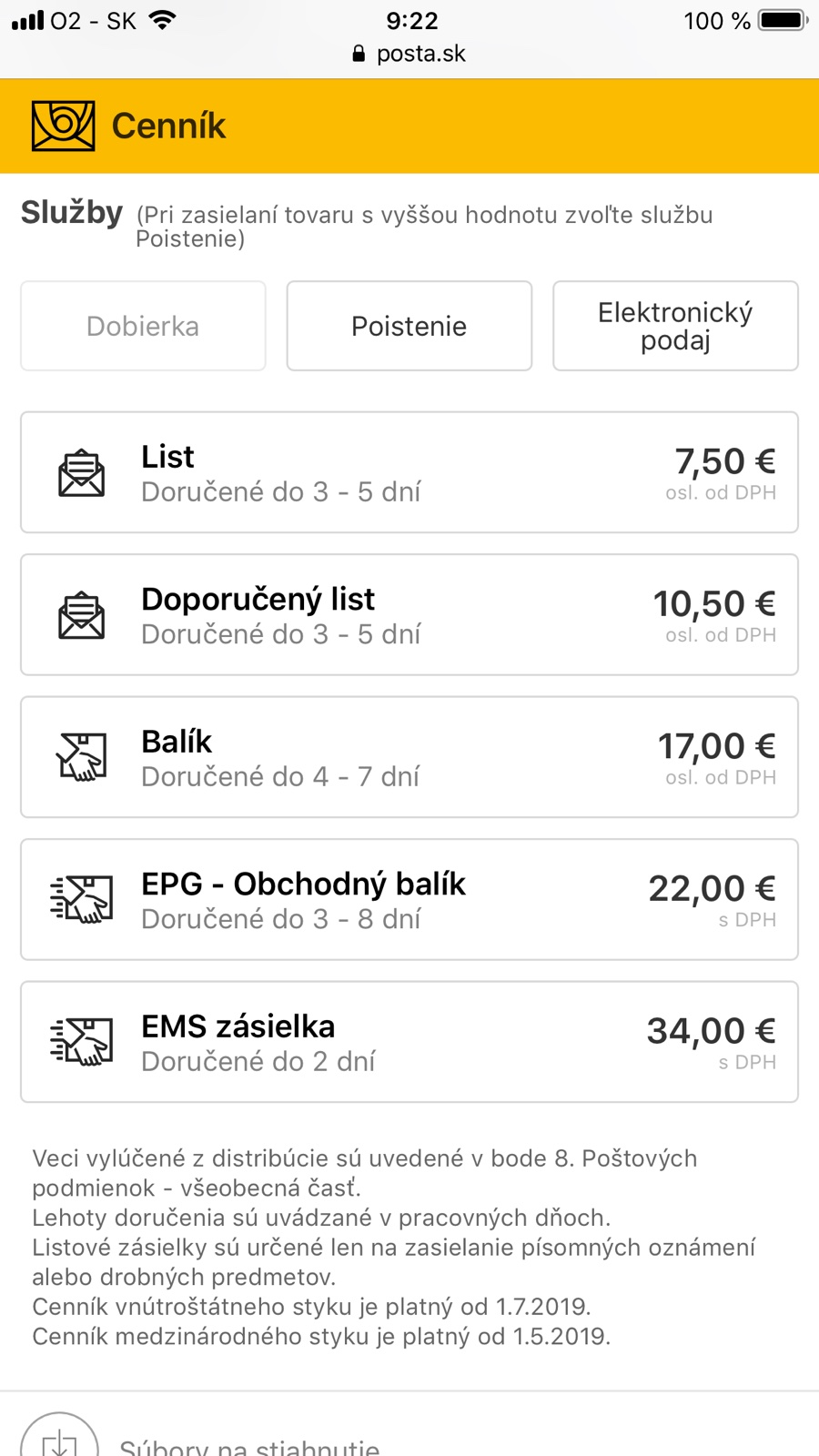819x1456 pixels.
Task: Click the Balík parcel hand icon
Action: click(82, 757)
